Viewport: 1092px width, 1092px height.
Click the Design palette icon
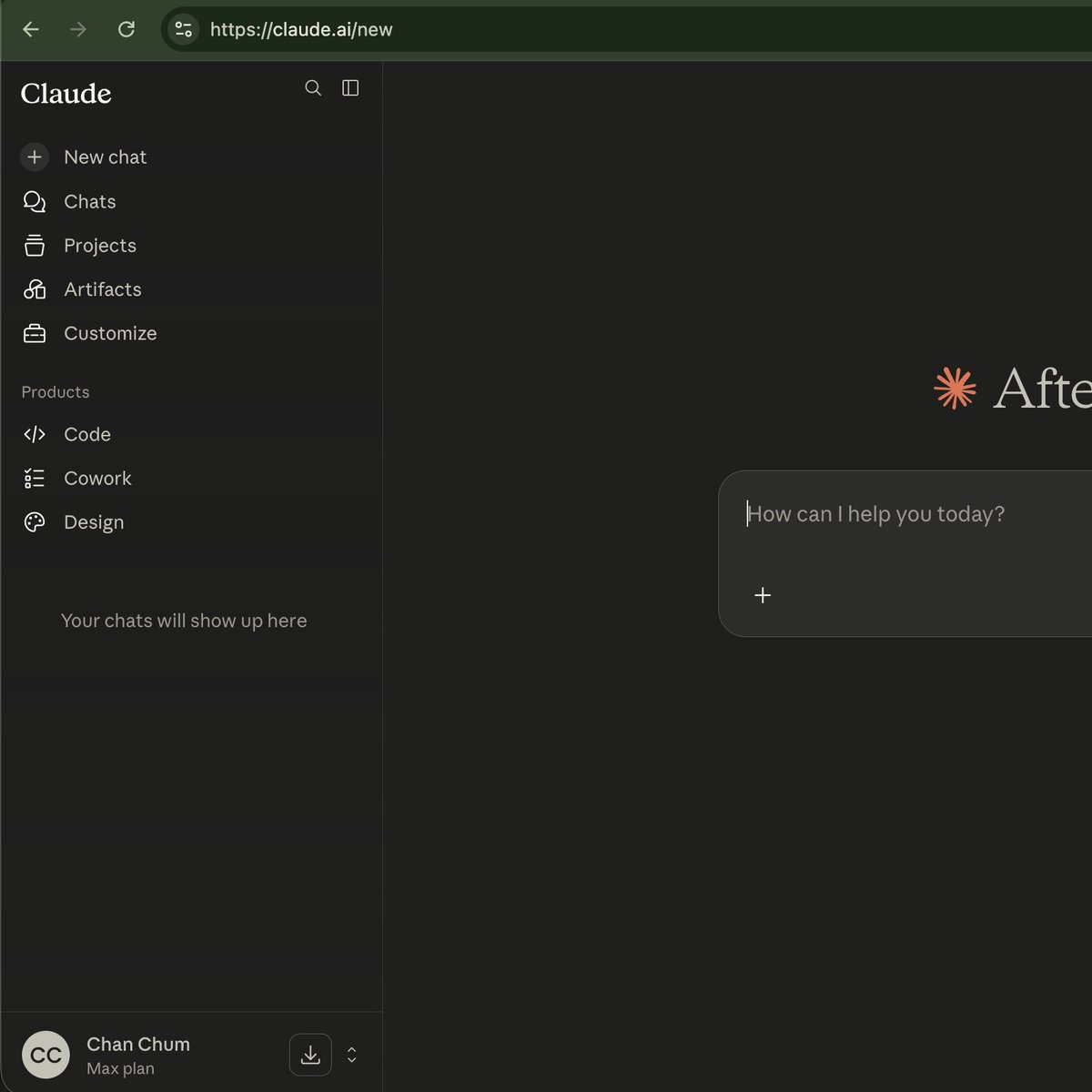pyautogui.click(x=35, y=522)
